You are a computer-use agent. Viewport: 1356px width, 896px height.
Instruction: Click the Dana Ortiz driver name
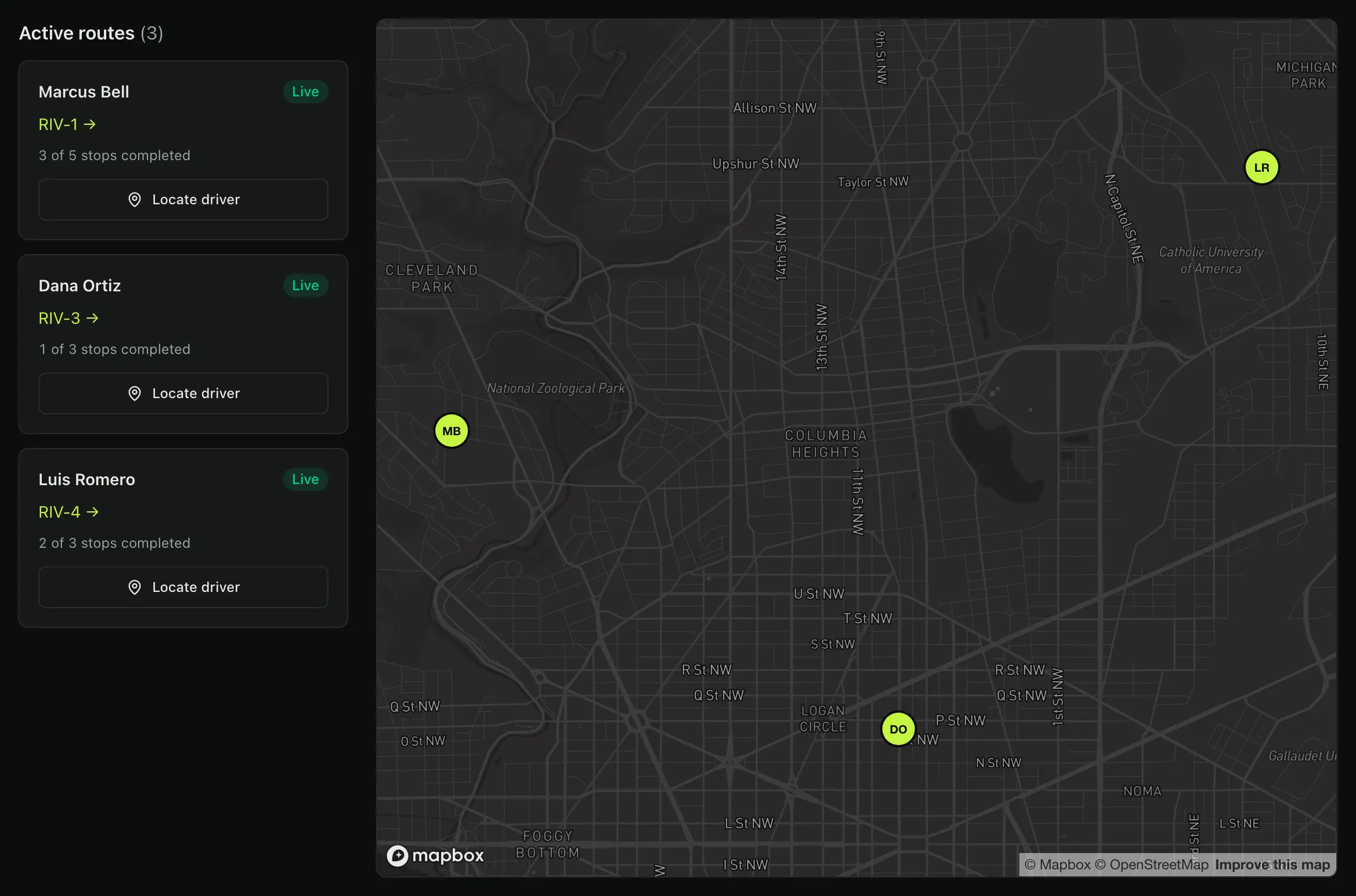pyautogui.click(x=80, y=286)
